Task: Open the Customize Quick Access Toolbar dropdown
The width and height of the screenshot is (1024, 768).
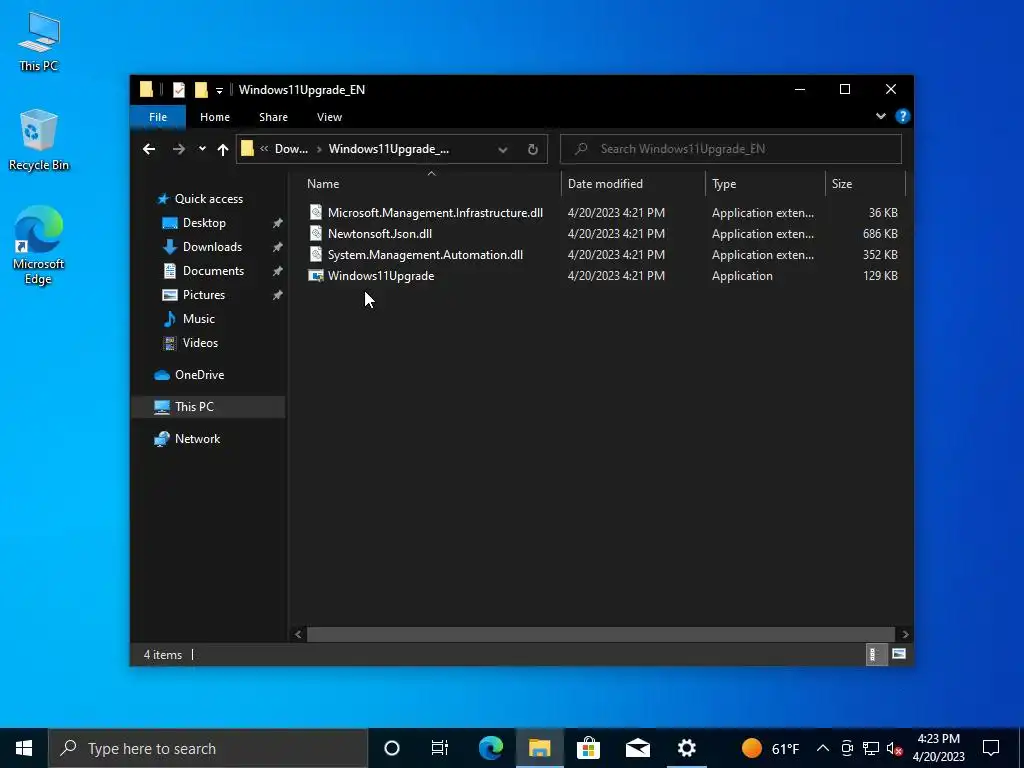Action: 219,90
